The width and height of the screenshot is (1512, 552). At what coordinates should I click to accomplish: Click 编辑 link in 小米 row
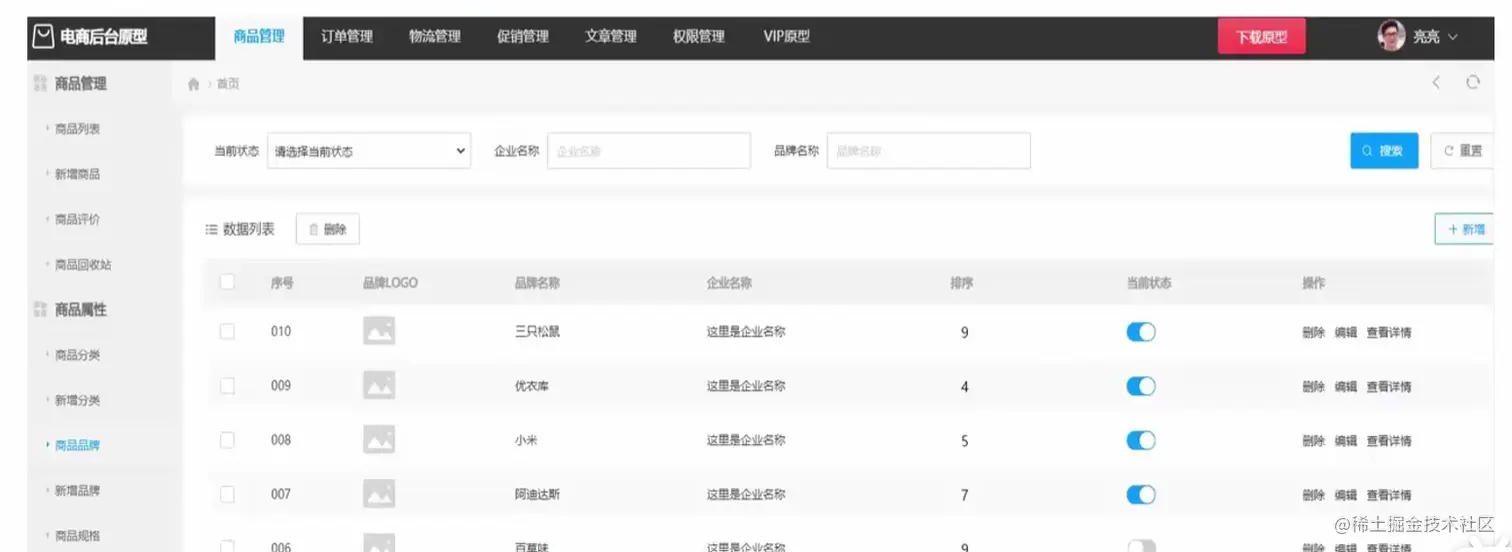tap(1346, 441)
